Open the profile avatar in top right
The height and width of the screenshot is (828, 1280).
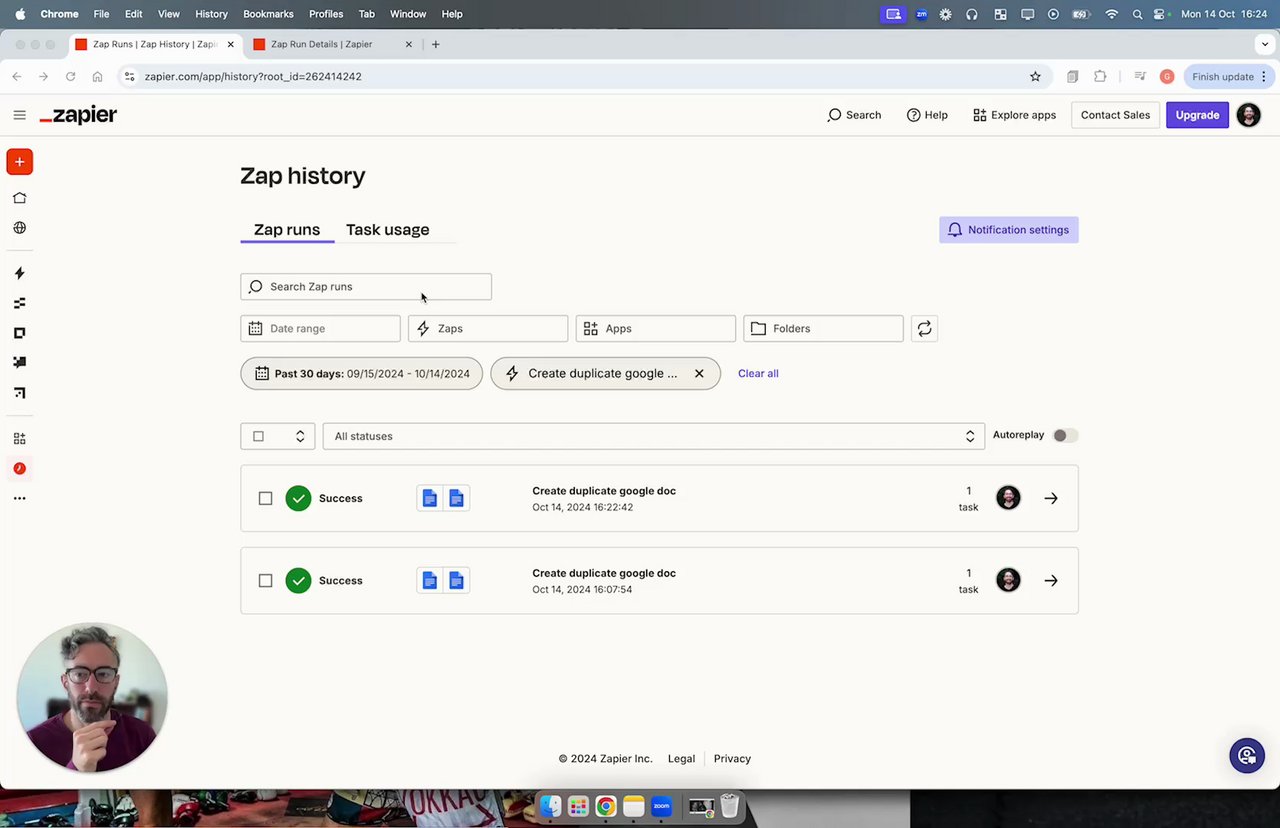point(1248,115)
